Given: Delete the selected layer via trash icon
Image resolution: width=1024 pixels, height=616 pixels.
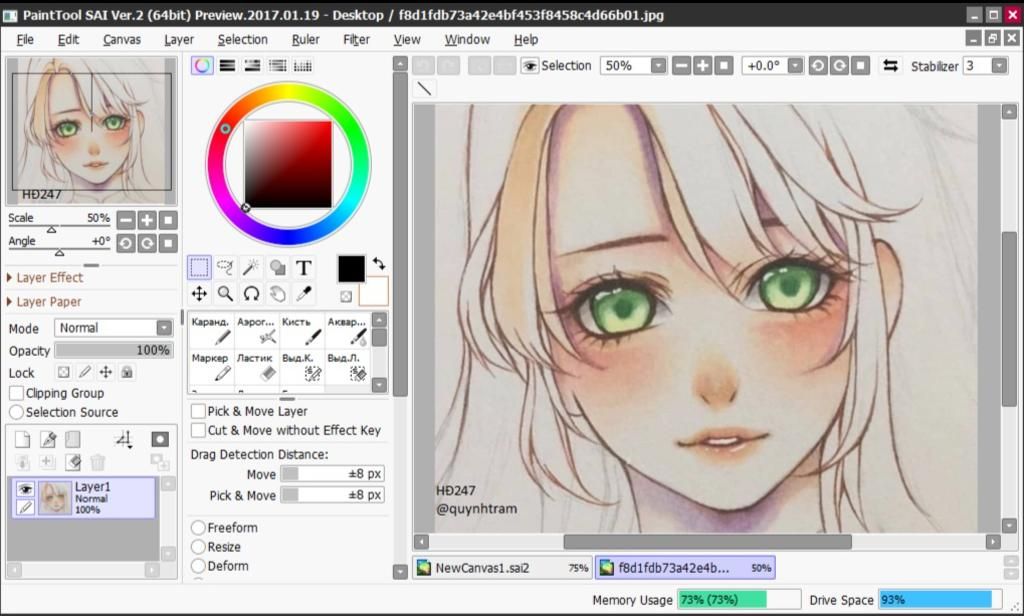Looking at the screenshot, I should (x=98, y=462).
